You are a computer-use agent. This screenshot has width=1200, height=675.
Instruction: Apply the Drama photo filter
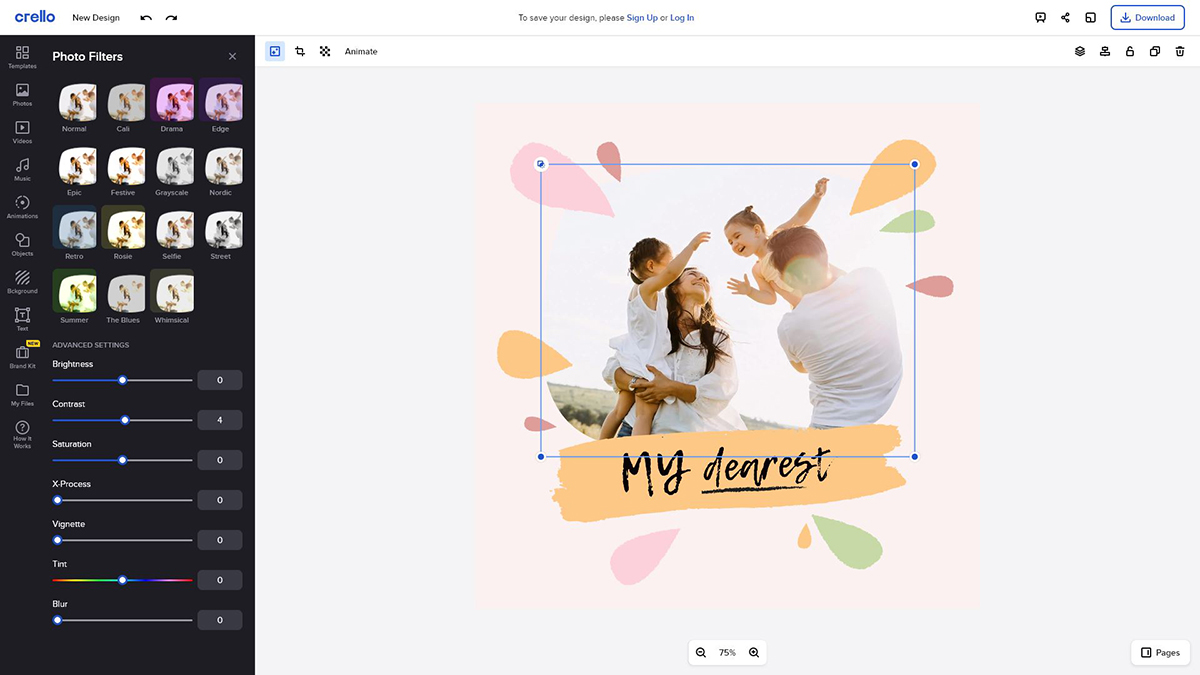click(172, 102)
